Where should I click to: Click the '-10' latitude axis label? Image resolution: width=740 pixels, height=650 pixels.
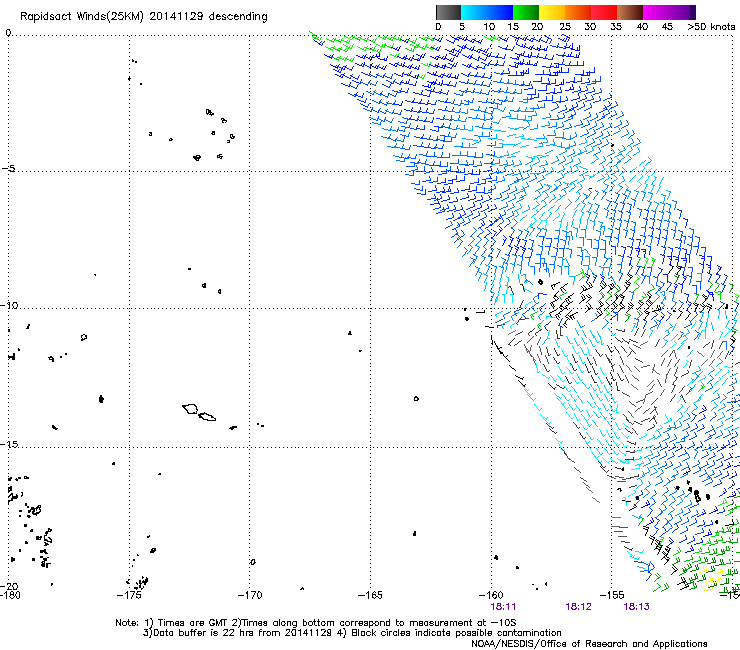tap(9, 305)
